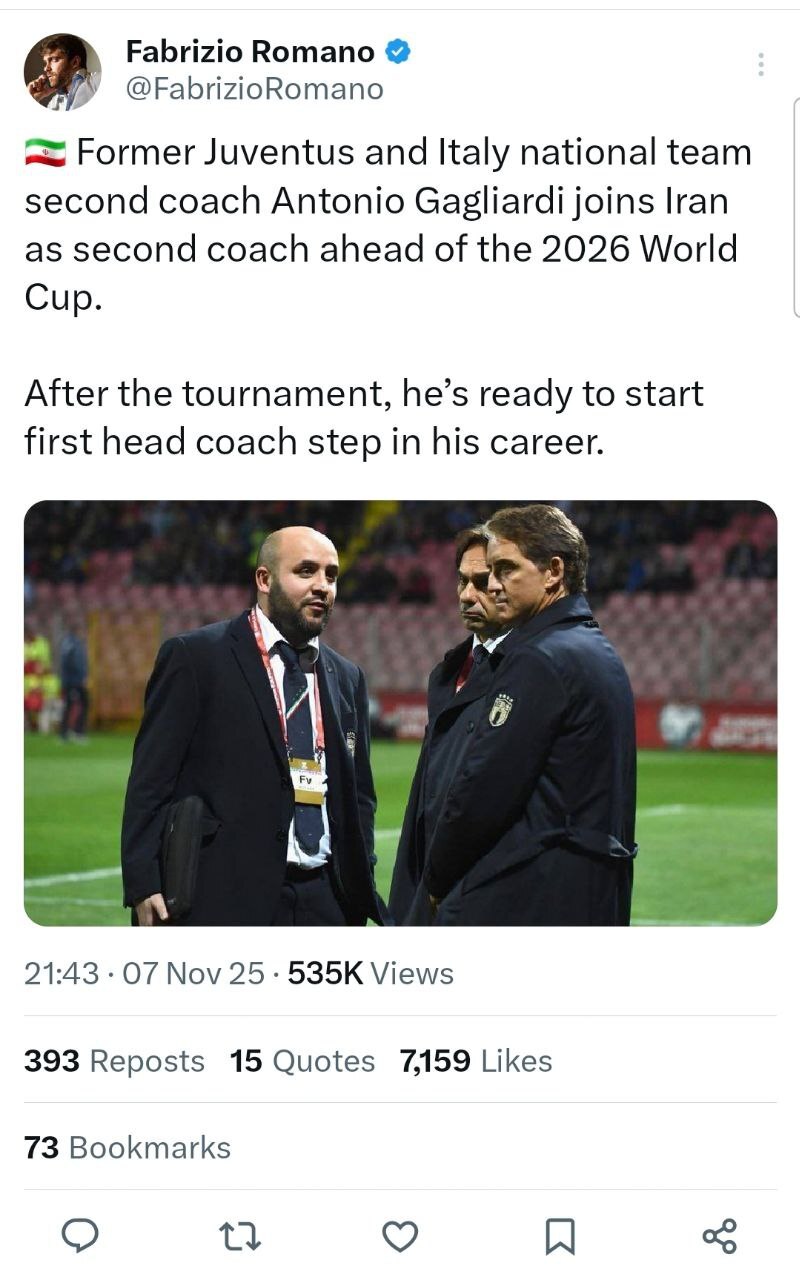Image resolution: width=800 pixels, height=1280 pixels.
Task: Click the 535K Views count
Action: point(370,973)
